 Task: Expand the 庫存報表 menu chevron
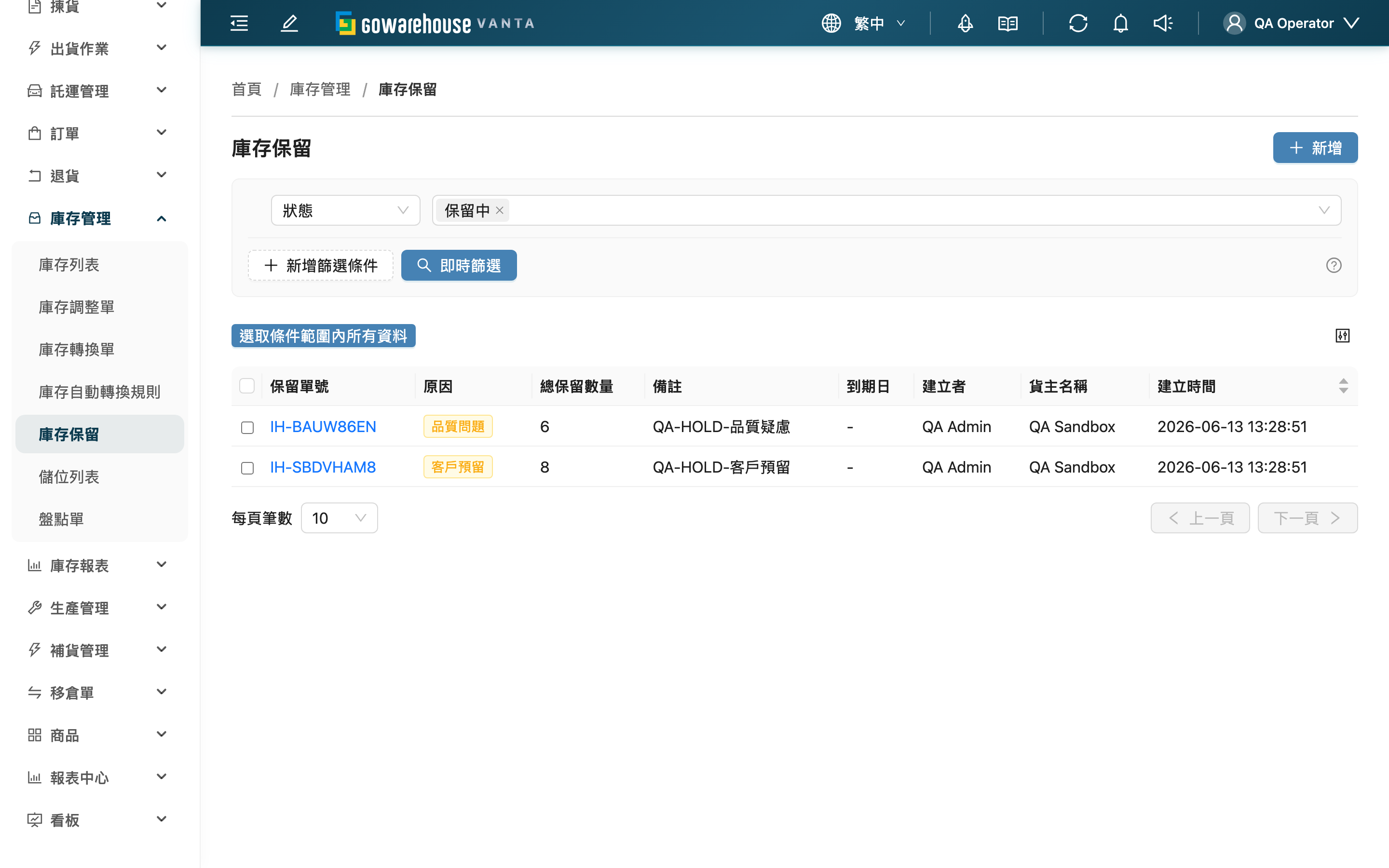[162, 564]
